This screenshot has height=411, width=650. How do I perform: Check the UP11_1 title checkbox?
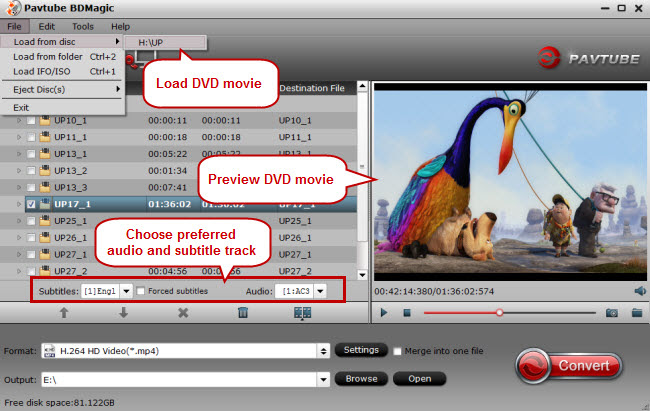31,137
